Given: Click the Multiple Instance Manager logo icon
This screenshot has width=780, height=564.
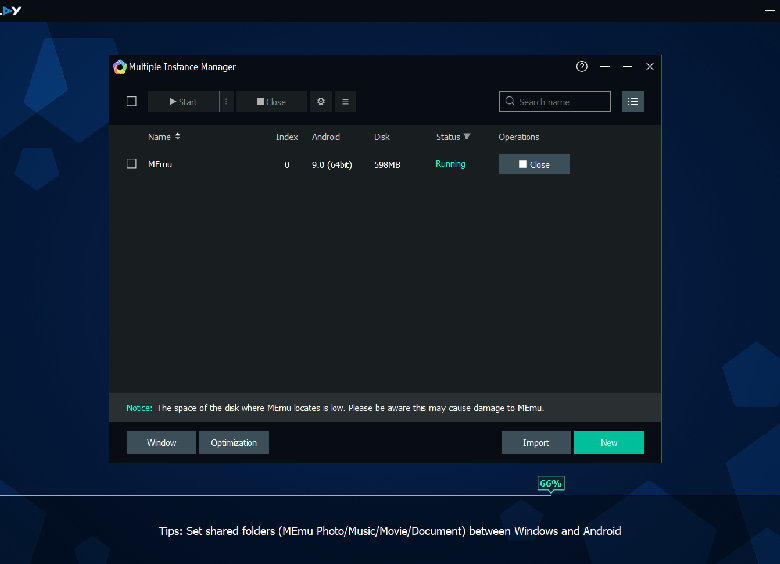Looking at the screenshot, I should [119, 67].
